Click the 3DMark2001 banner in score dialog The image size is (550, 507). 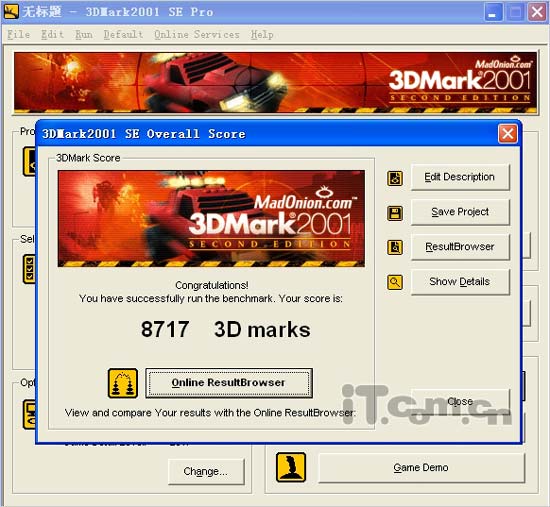tap(211, 219)
